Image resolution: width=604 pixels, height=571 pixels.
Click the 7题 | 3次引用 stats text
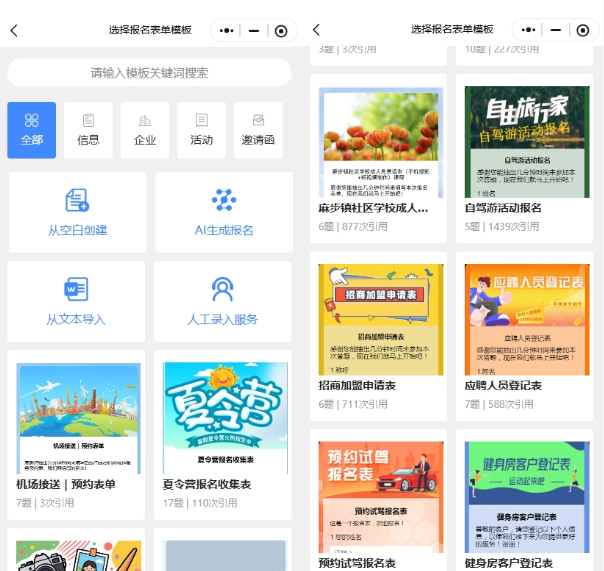(45, 503)
